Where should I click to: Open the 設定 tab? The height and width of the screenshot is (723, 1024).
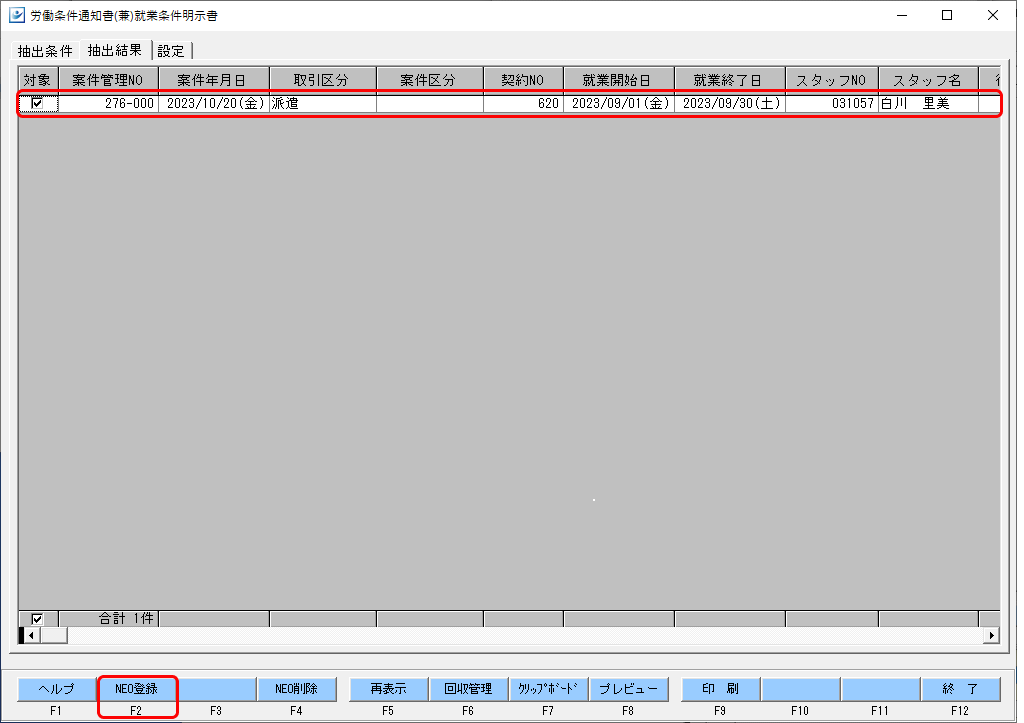pyautogui.click(x=171, y=51)
